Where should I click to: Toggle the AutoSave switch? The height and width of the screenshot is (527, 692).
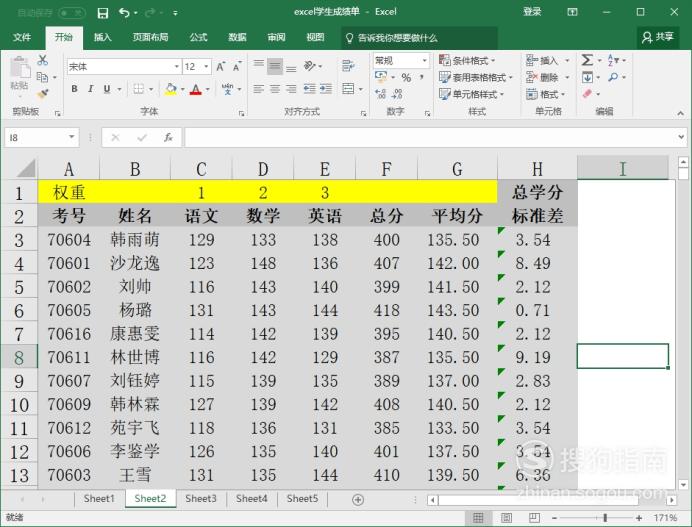[71, 13]
